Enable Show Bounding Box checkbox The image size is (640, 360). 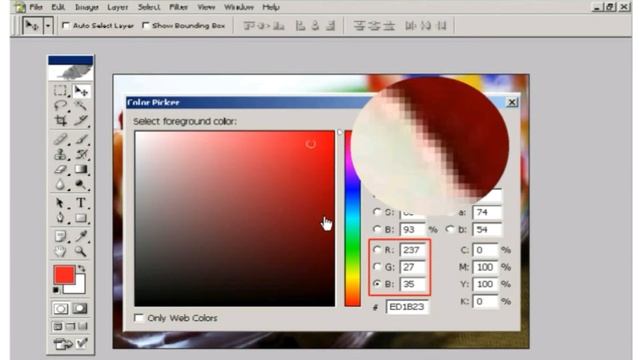[145, 26]
